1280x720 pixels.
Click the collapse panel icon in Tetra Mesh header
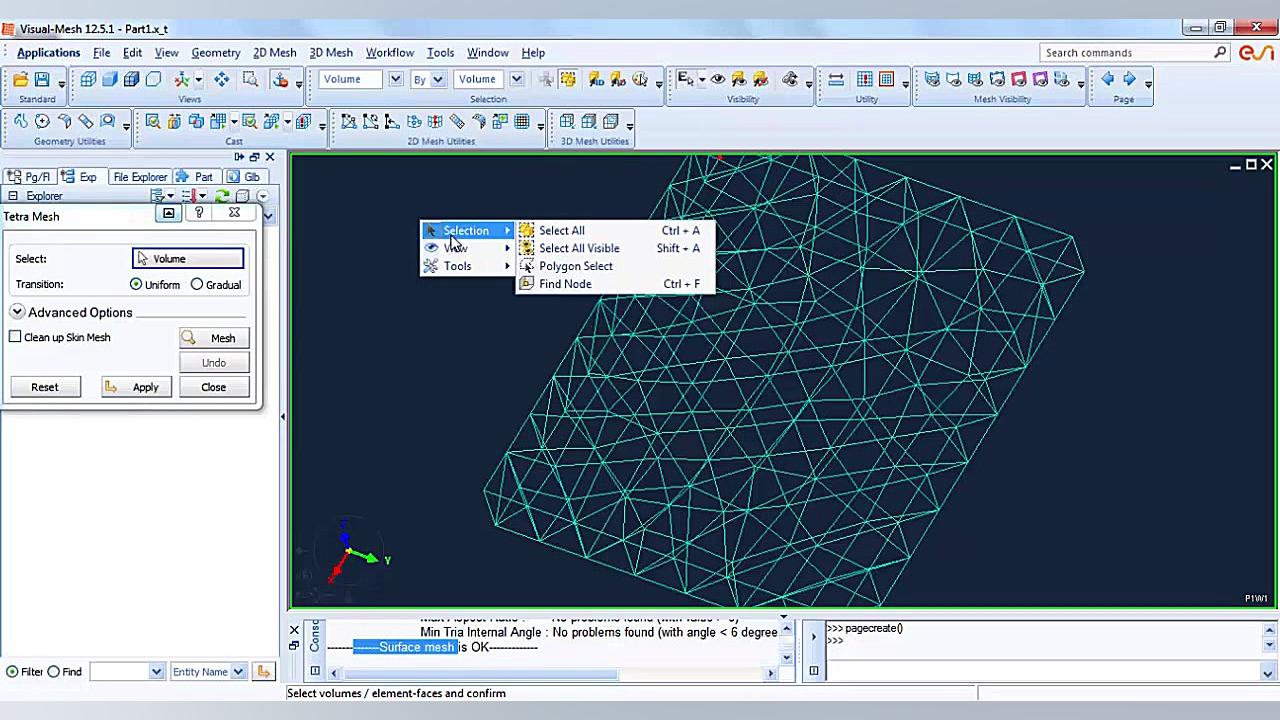click(x=169, y=213)
